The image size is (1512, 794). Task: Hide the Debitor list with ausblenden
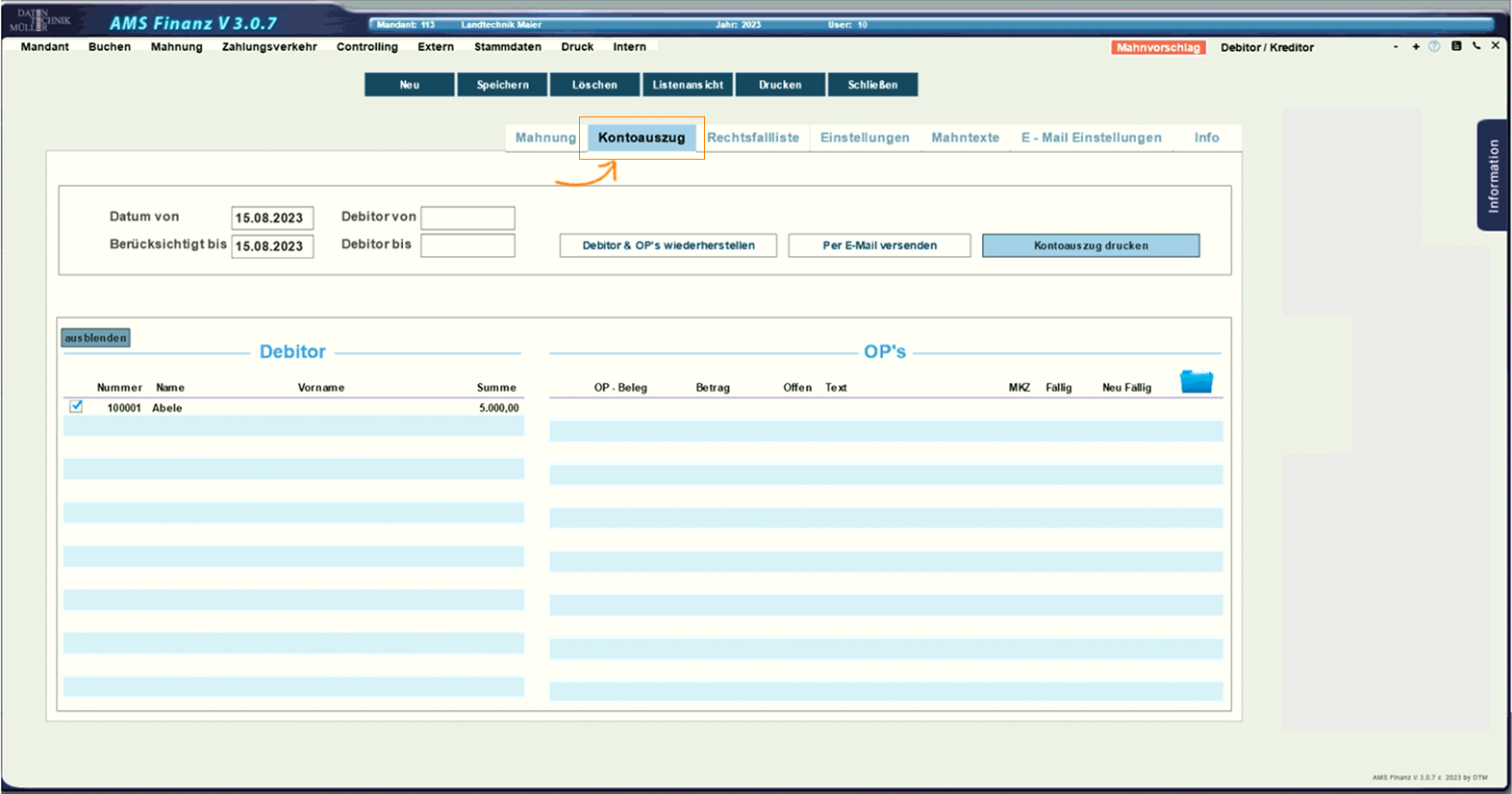(x=95, y=338)
